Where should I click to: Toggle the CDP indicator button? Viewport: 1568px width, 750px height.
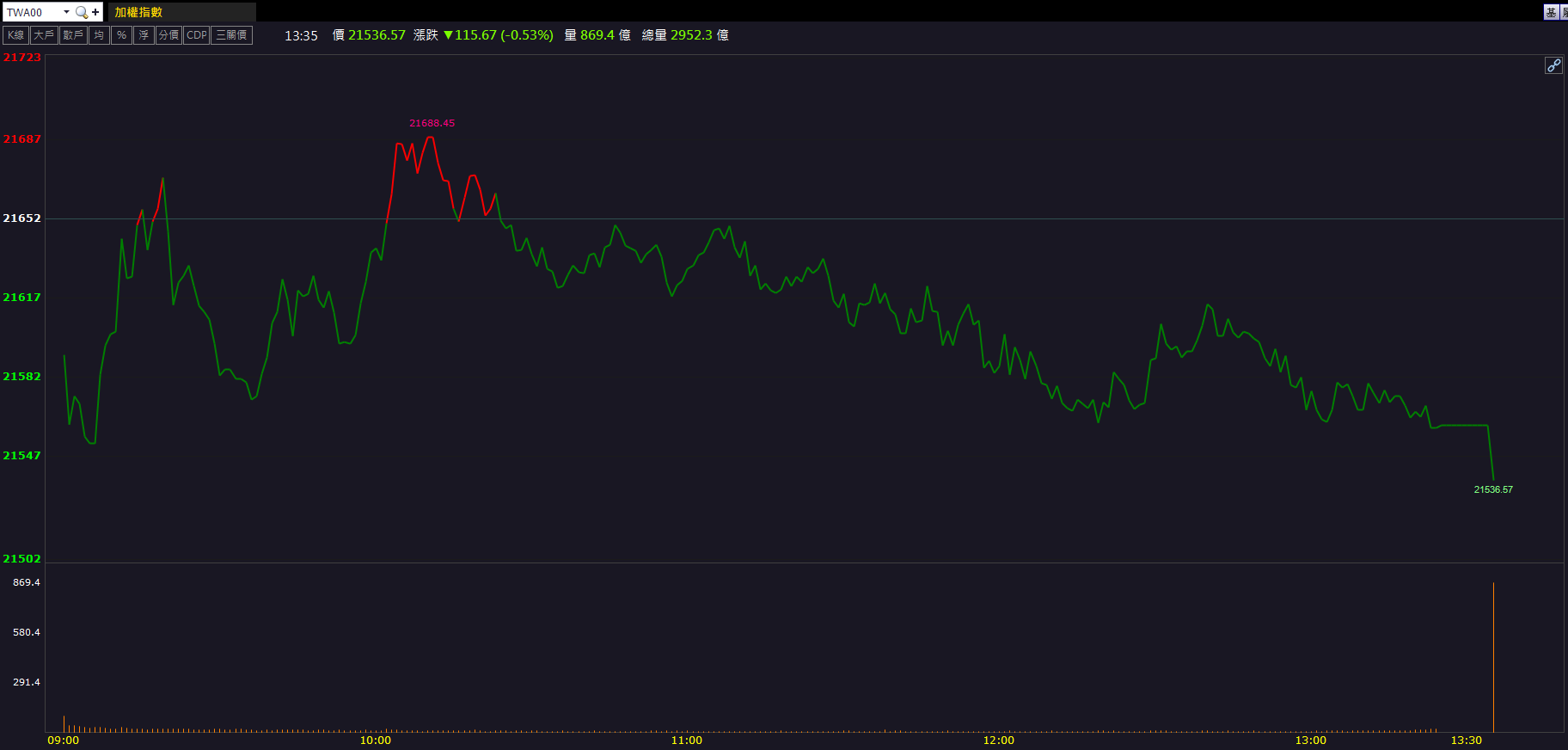pos(197,35)
